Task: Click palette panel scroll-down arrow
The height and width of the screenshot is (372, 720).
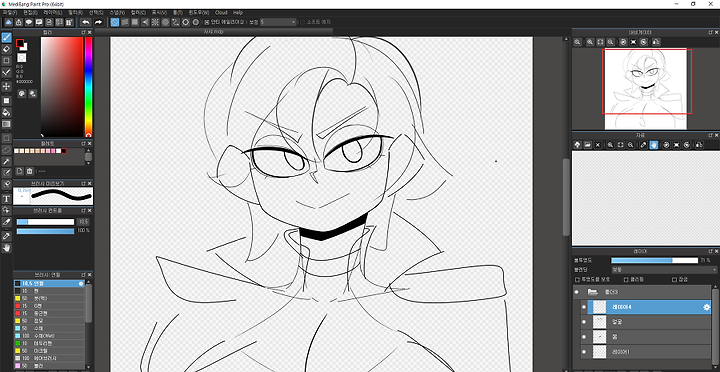Action: click(88, 163)
